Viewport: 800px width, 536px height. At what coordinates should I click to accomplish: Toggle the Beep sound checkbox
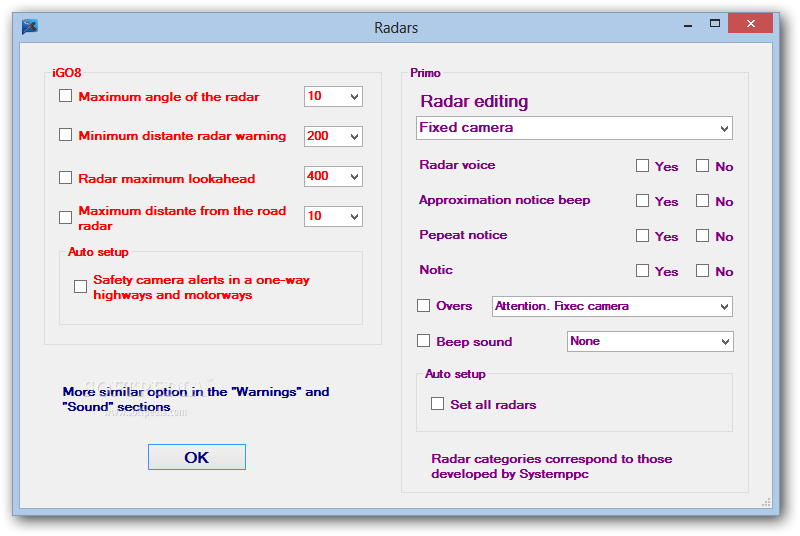tap(423, 341)
